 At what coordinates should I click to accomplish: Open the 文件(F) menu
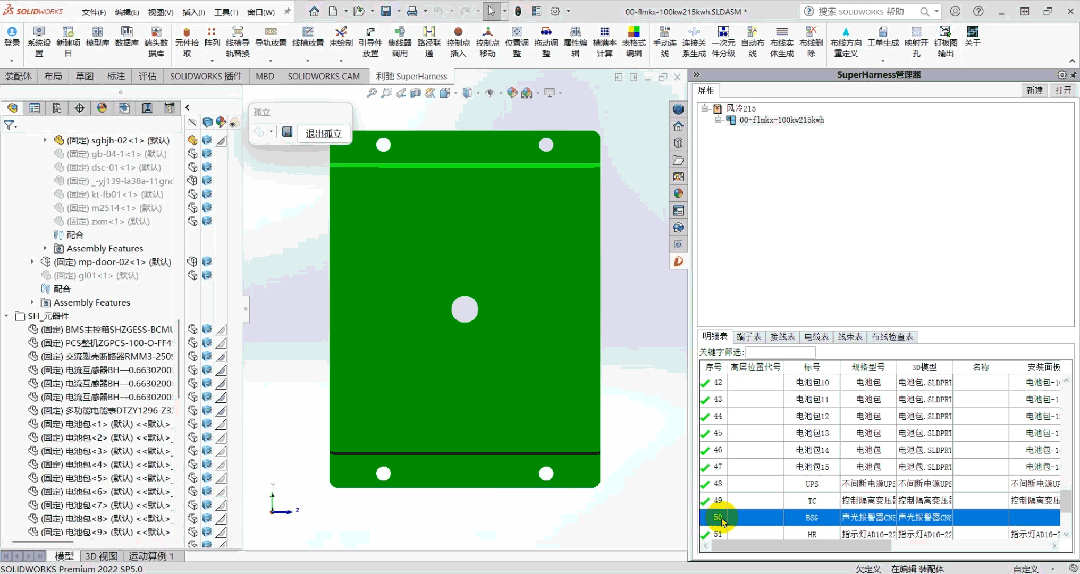(x=94, y=12)
